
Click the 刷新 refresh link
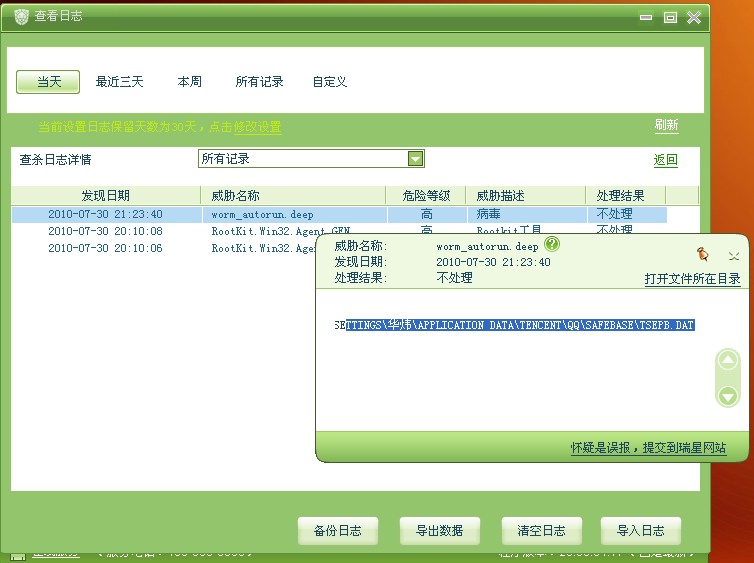click(666, 125)
